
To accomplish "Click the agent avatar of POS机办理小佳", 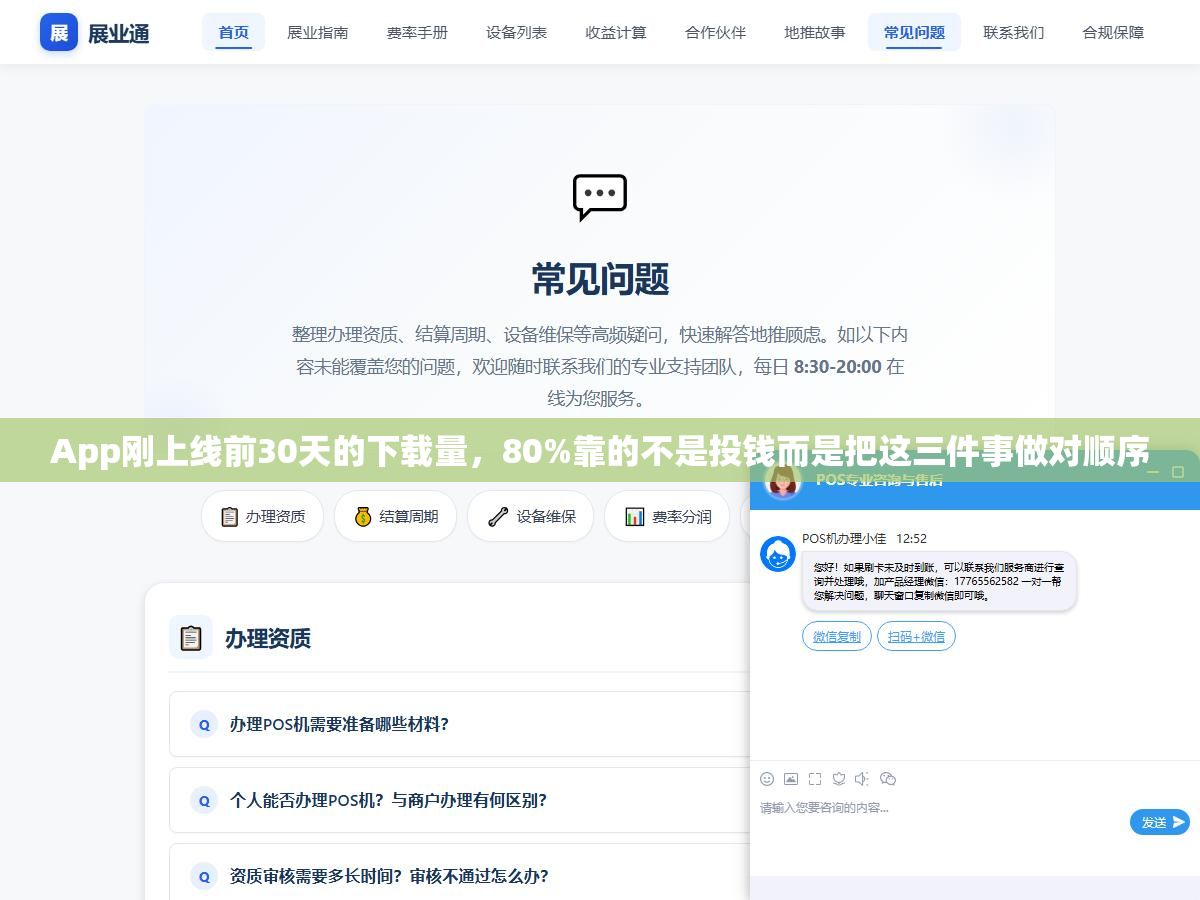I will (x=778, y=554).
